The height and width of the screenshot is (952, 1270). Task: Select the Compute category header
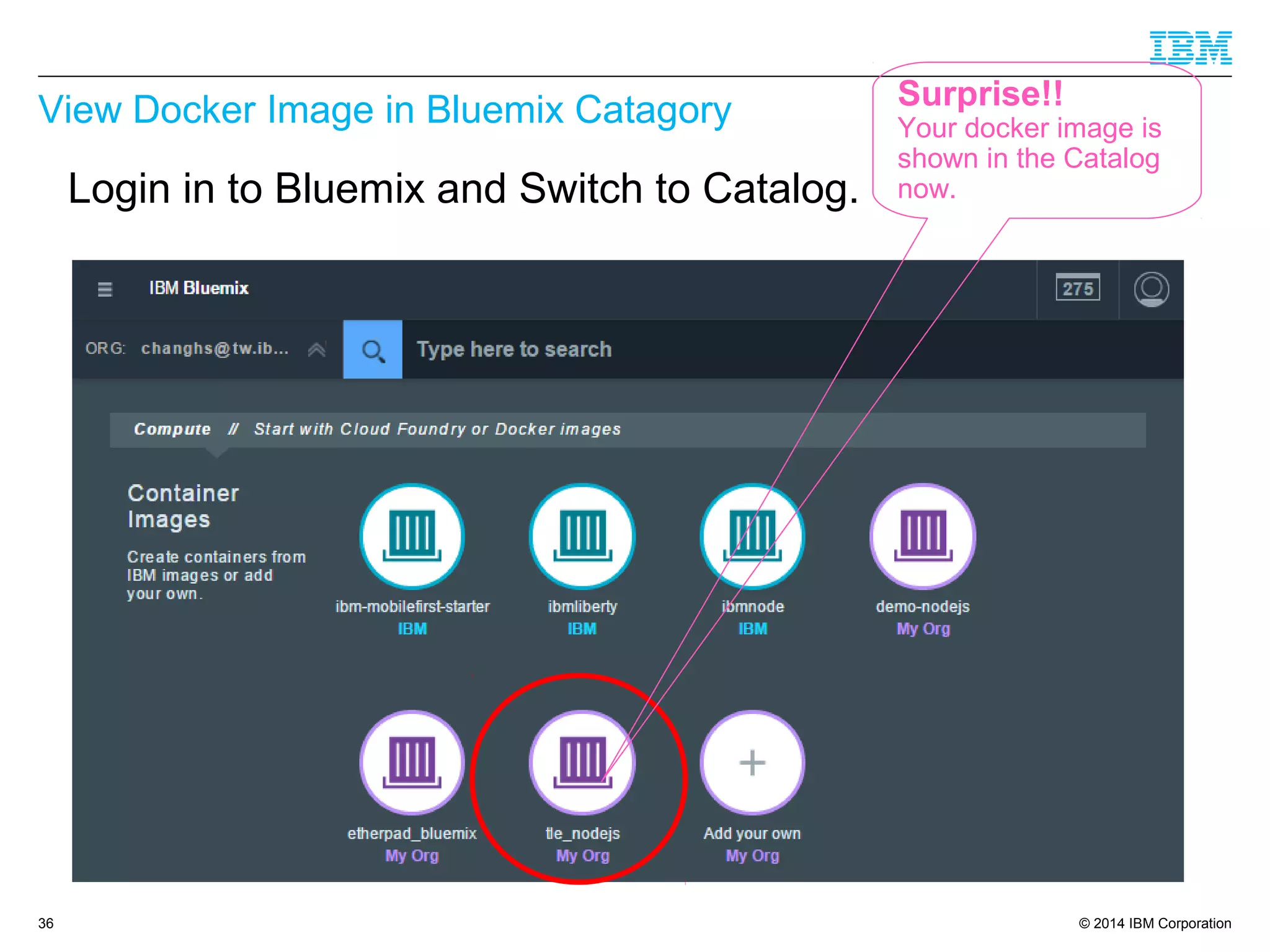pyautogui.click(x=172, y=429)
